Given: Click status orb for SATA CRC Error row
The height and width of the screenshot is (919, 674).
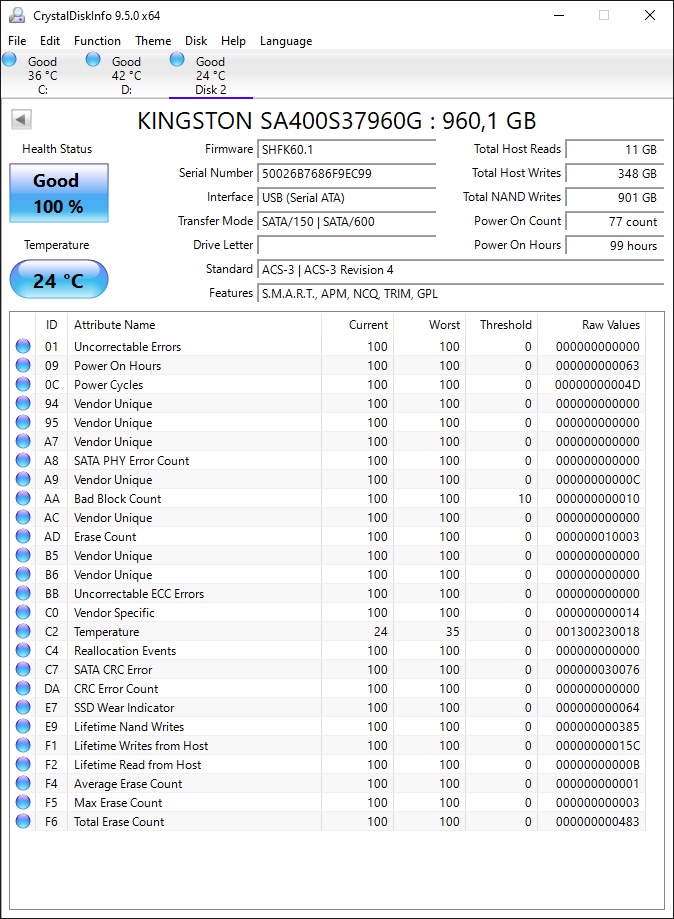Looking at the screenshot, I should click(x=23, y=669).
